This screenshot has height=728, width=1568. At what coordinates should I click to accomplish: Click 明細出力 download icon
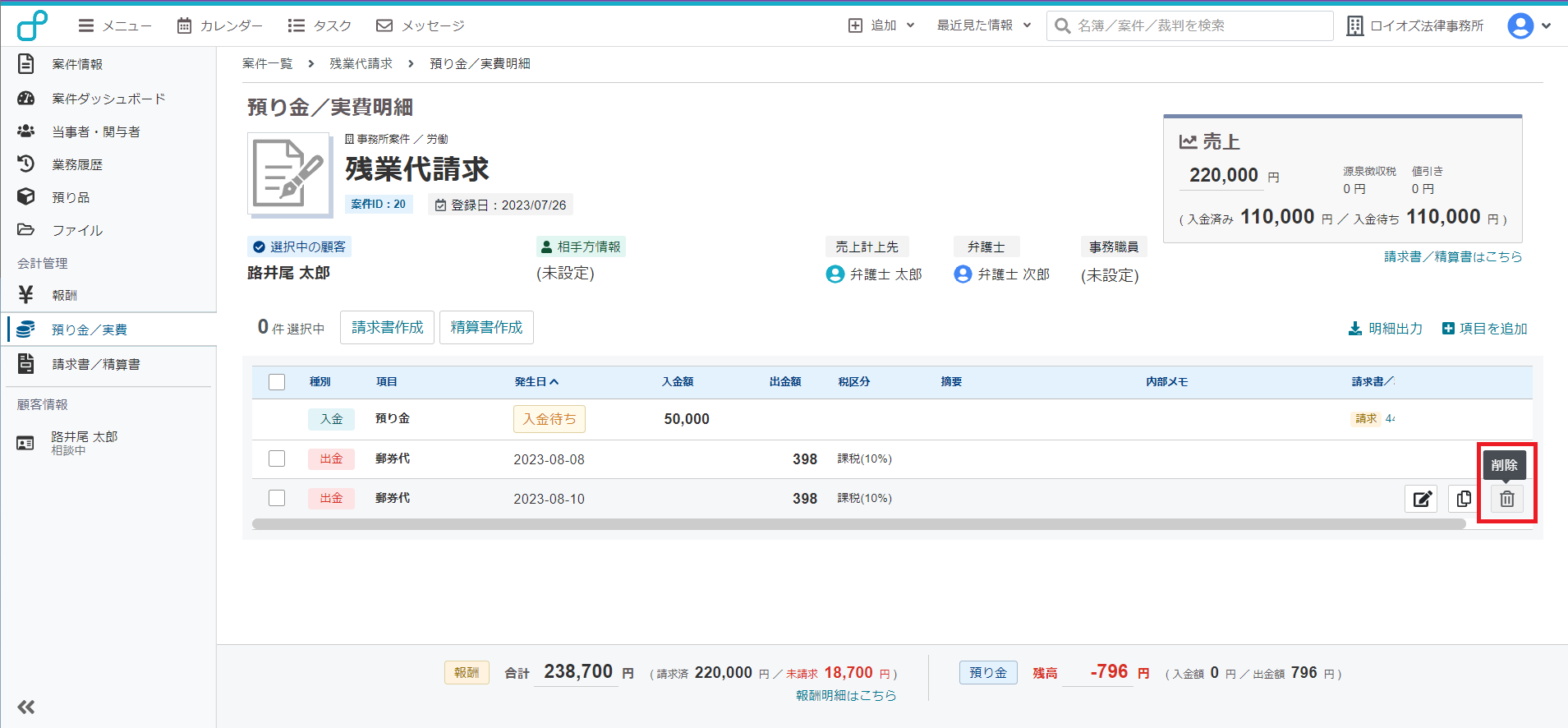click(1355, 329)
